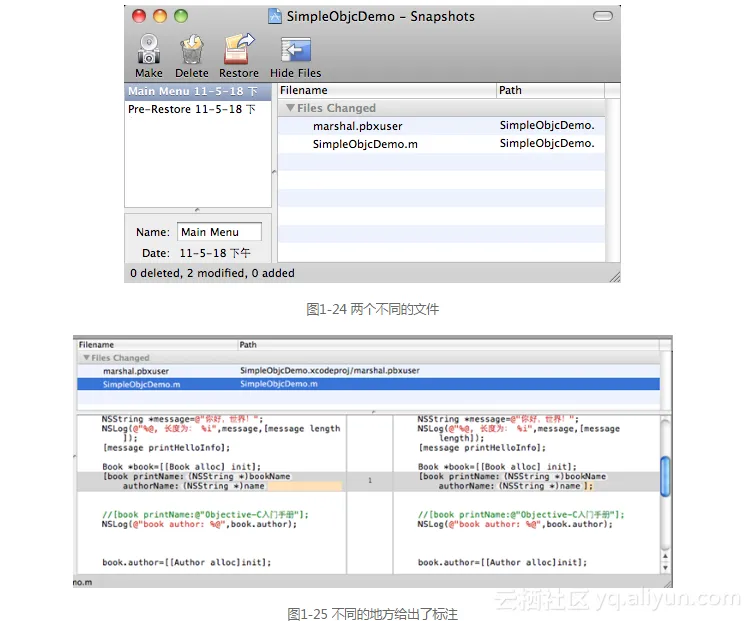Click the Filename column header in Snapshots

pos(387,91)
